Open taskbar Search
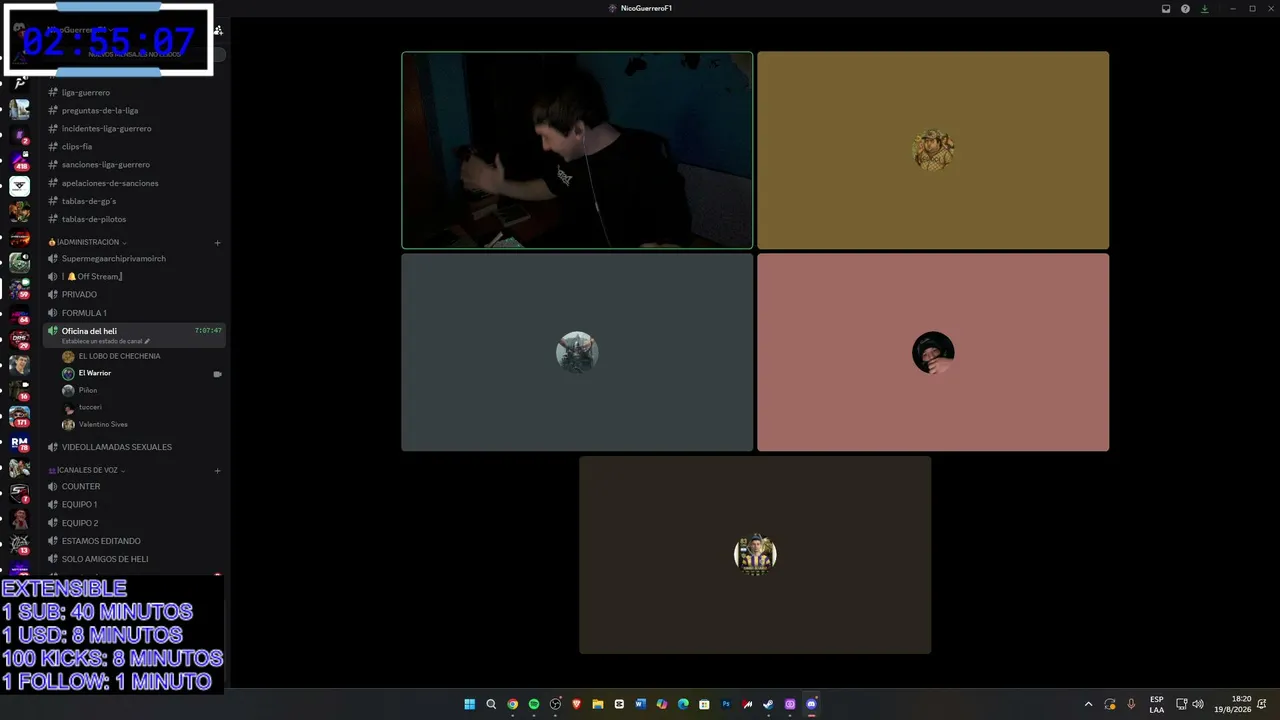The image size is (1280, 720). pos(491,704)
